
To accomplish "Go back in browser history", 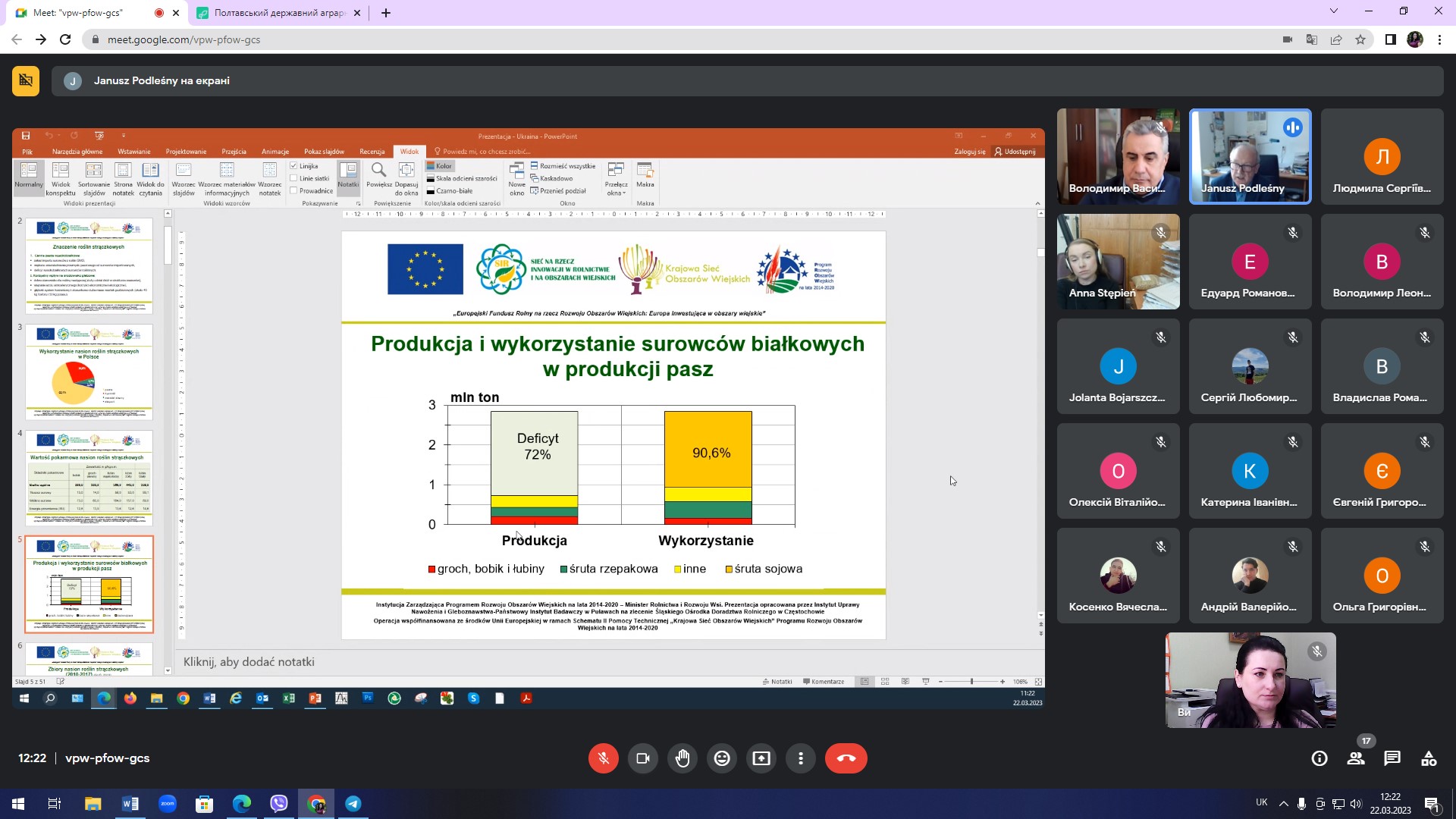I will pyautogui.click(x=17, y=39).
